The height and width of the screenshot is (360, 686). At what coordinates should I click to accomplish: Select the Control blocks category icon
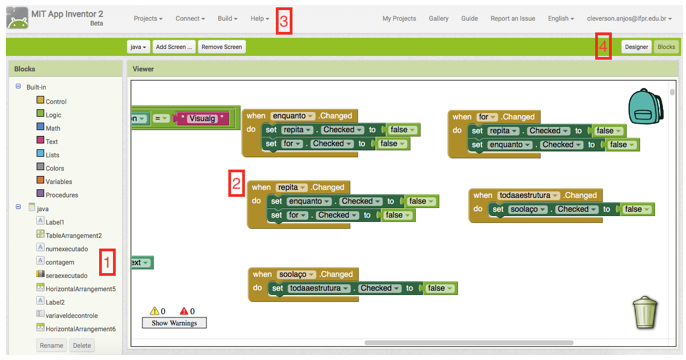point(40,101)
